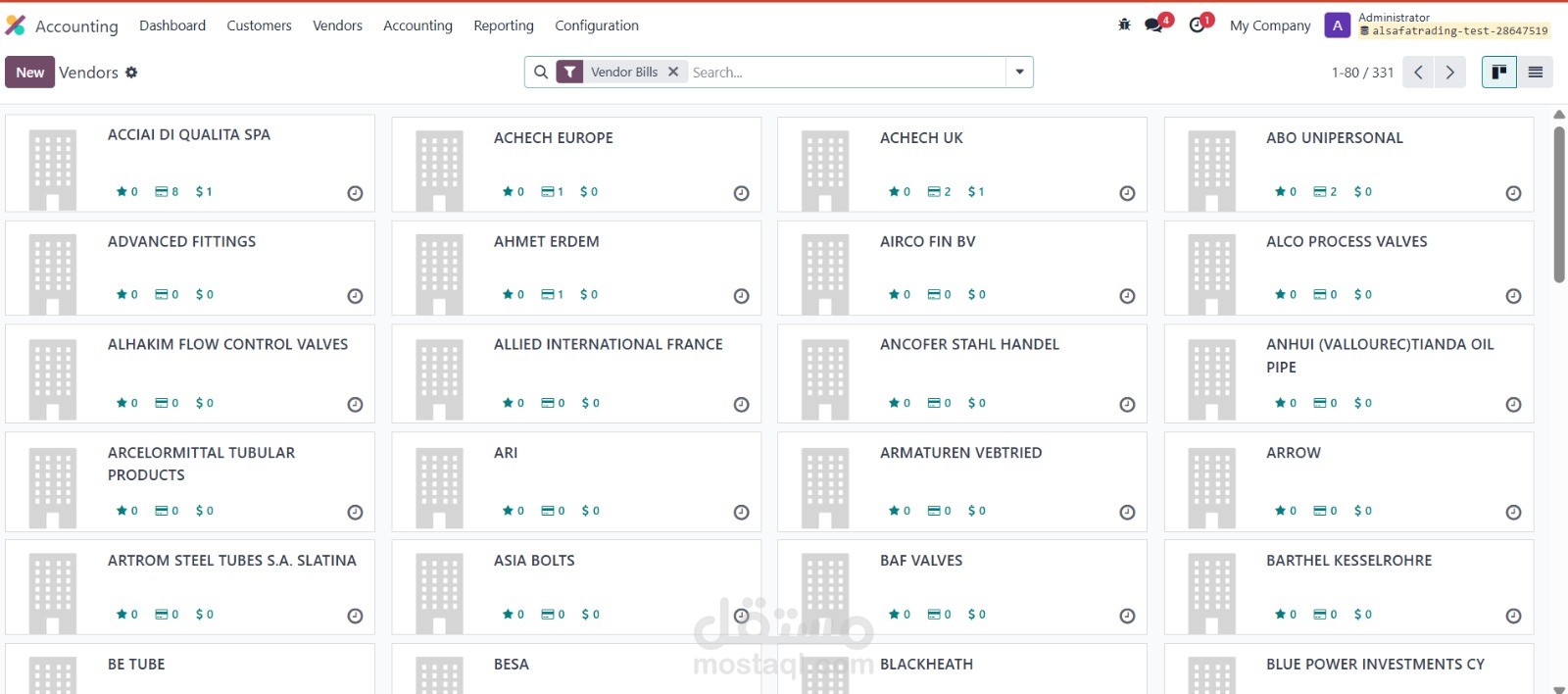The width and height of the screenshot is (1568, 694).
Task: Open BLUE POWER INVESTMENTS CY vendor
Action: [1348, 669]
